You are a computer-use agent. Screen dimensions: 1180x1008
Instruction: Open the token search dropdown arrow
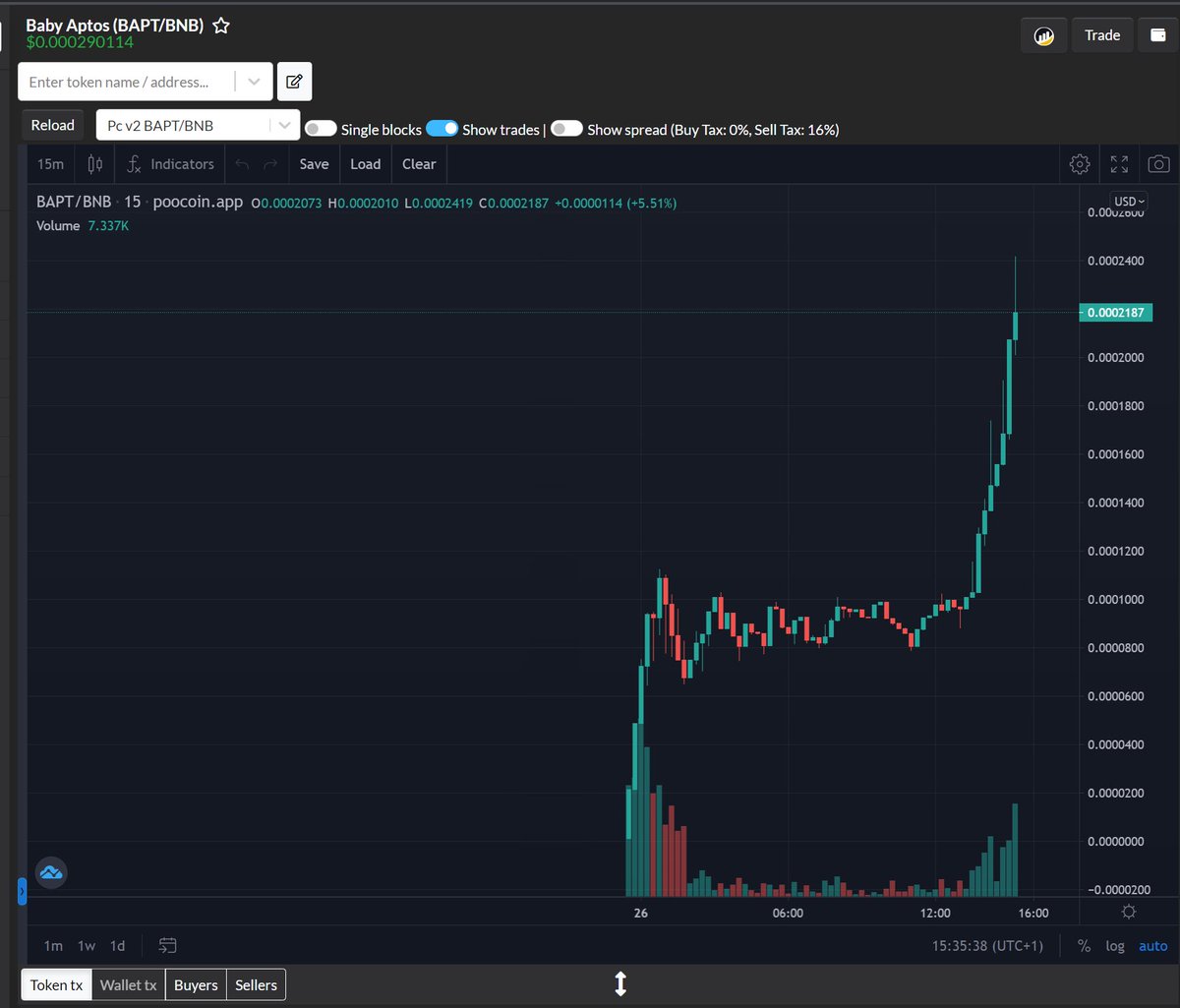click(x=254, y=82)
